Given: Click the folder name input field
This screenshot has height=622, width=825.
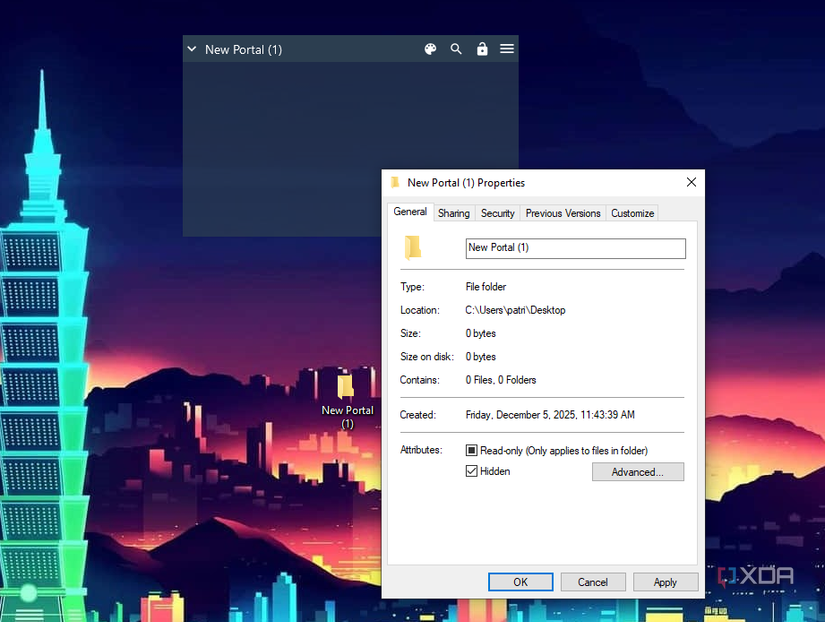Looking at the screenshot, I should click(x=575, y=248).
